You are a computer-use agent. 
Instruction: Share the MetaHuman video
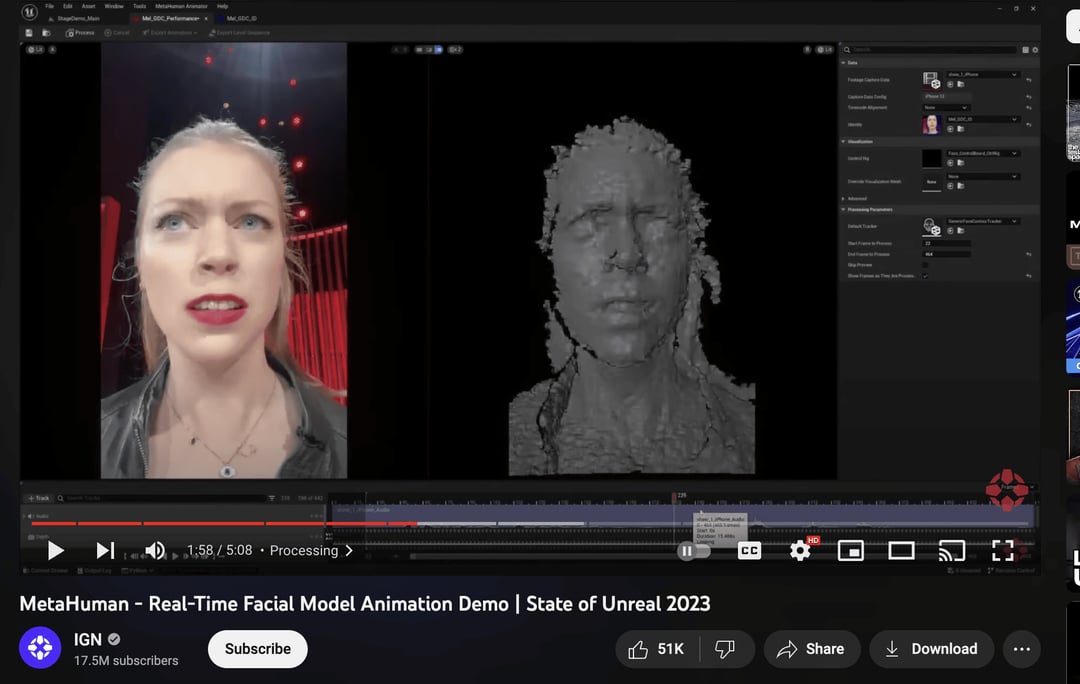(811, 649)
